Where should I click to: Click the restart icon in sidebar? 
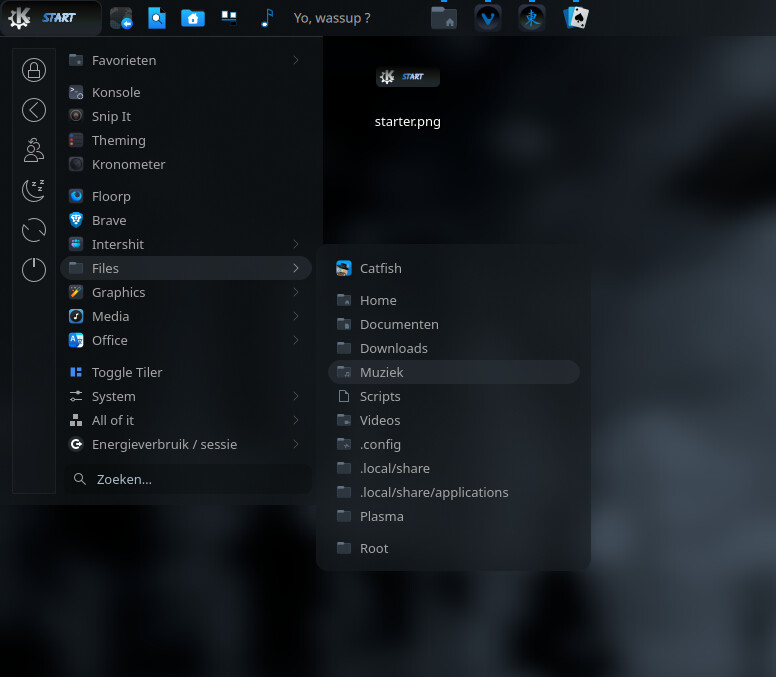point(34,230)
